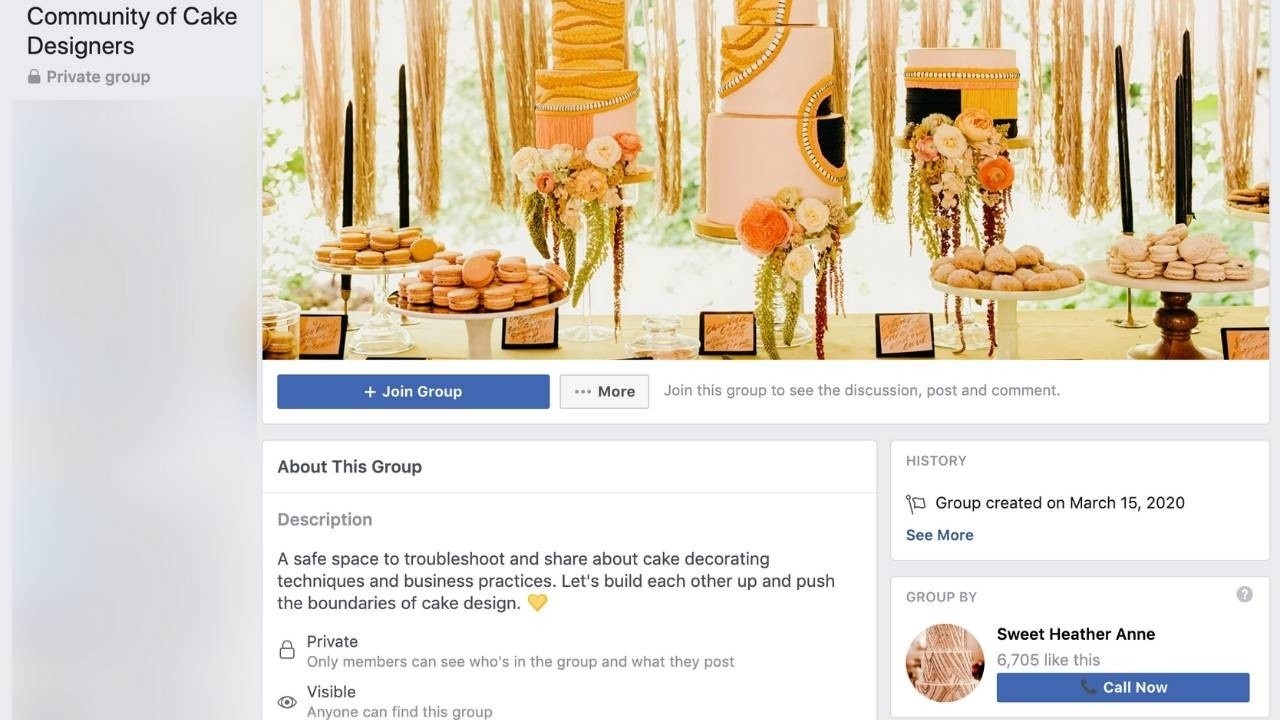
Task: Click the lock icon next to Private
Action: (x=287, y=650)
